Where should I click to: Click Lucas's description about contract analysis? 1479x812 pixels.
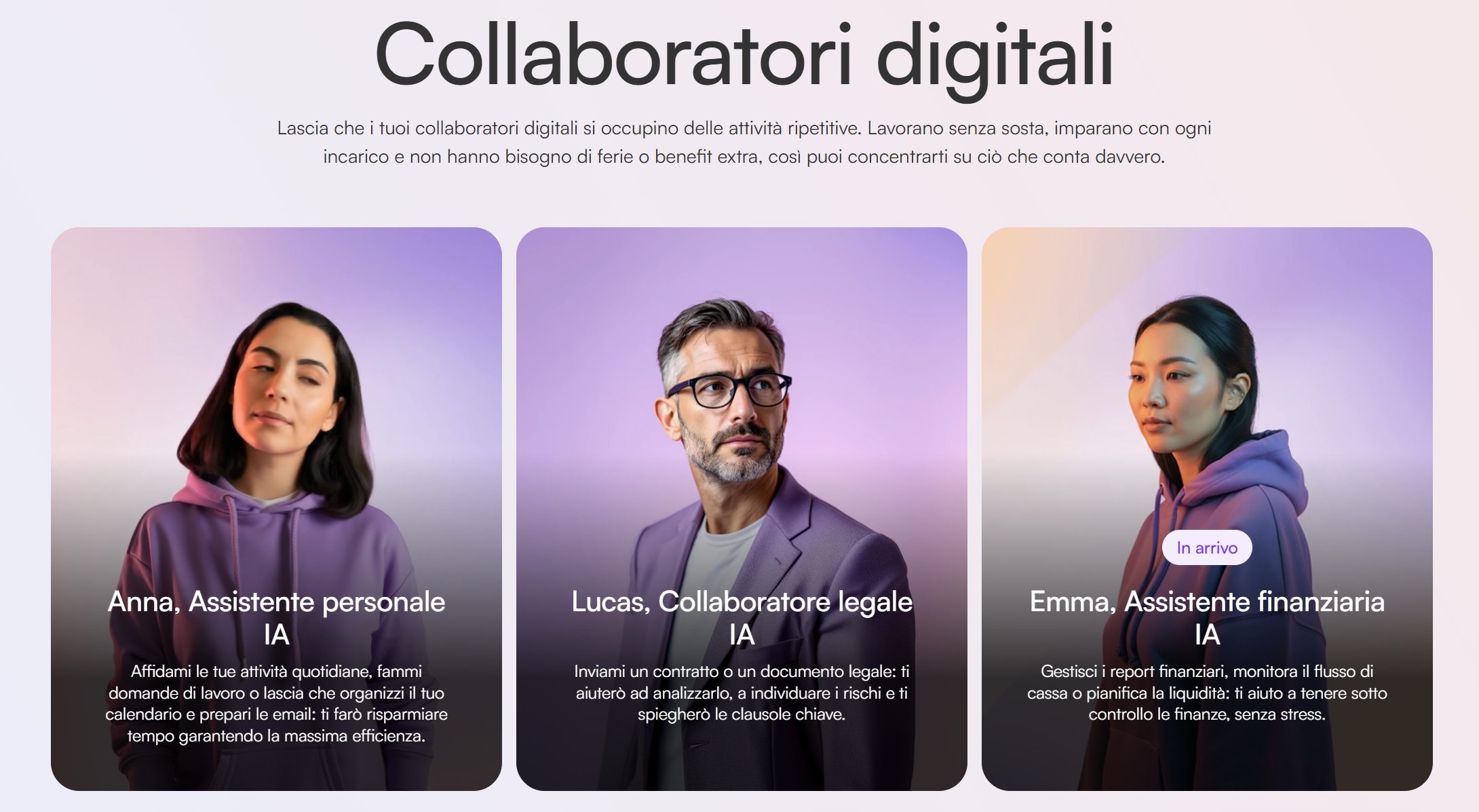(742, 693)
